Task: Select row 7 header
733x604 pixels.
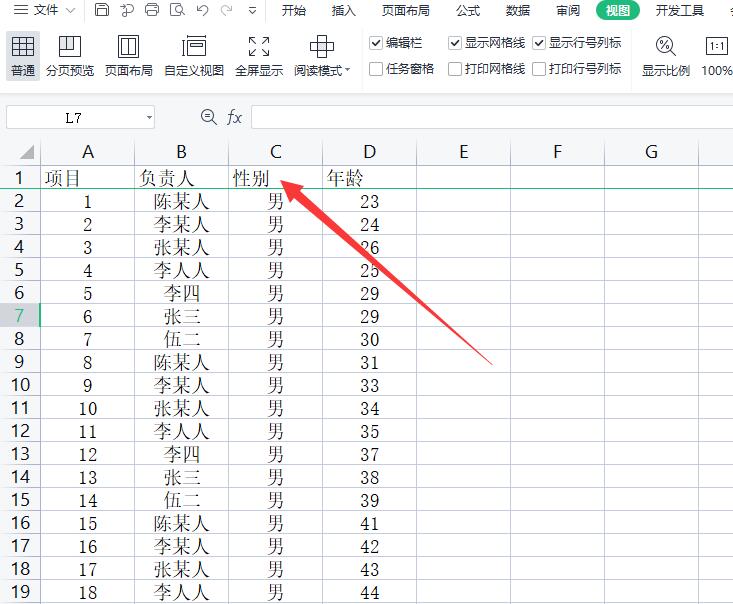Action: [20, 316]
